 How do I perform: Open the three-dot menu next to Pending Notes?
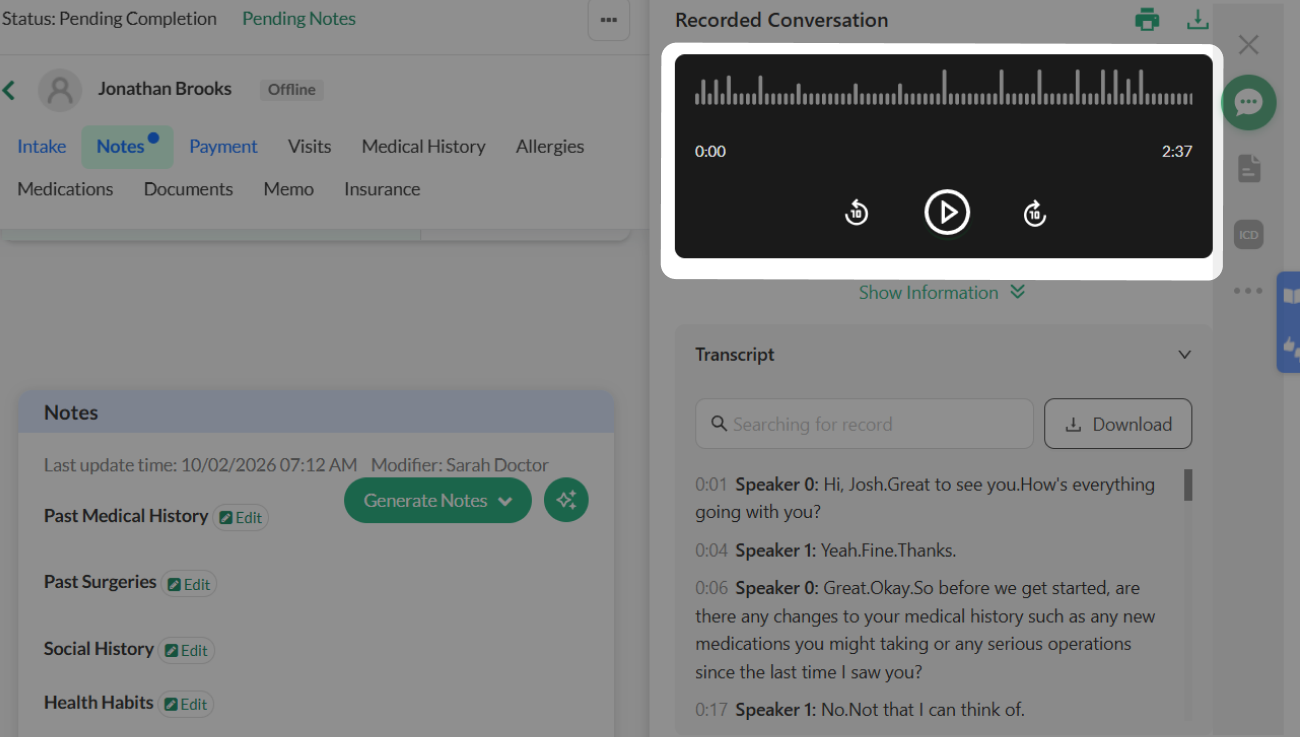[x=608, y=19]
